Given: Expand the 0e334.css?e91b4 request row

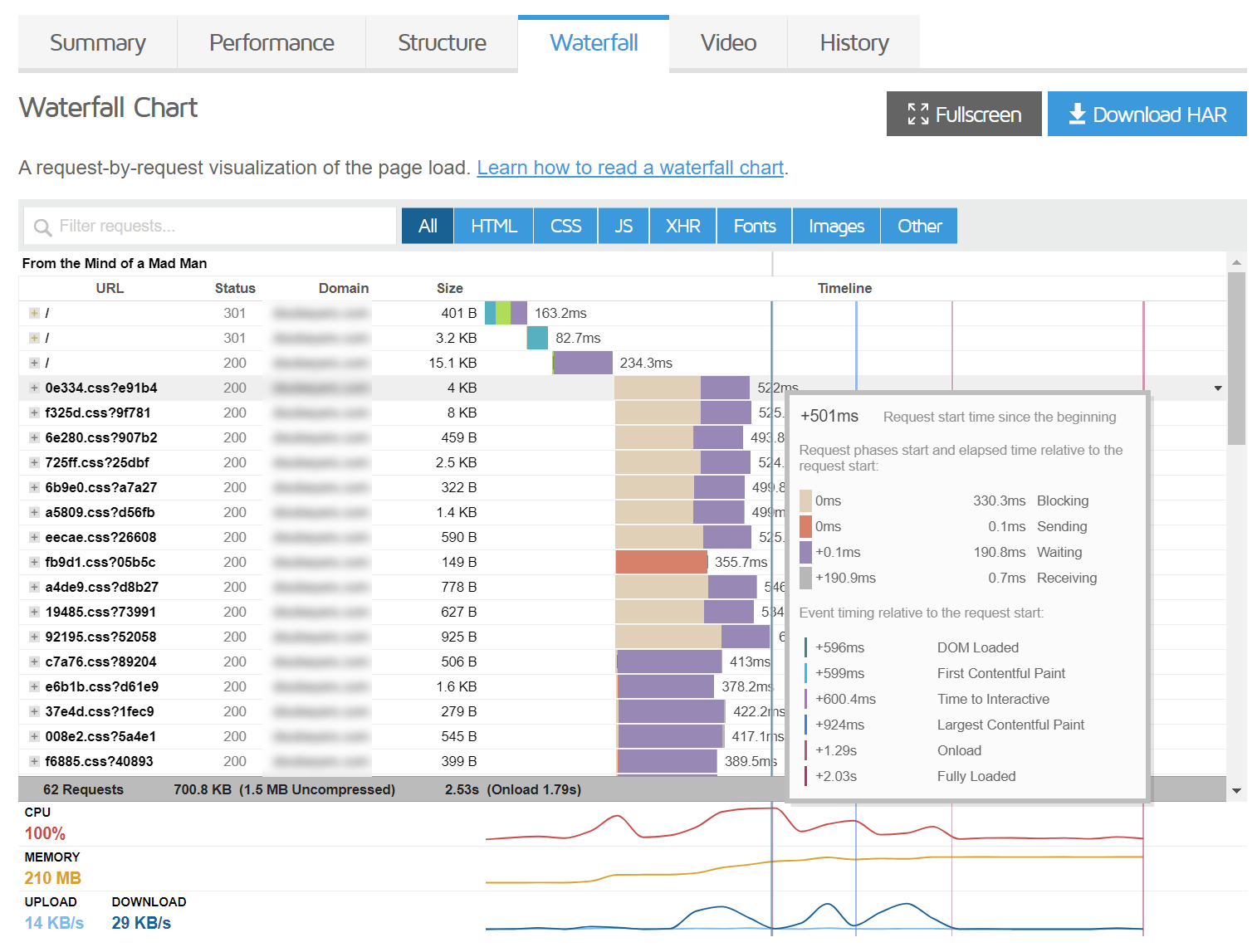Looking at the screenshot, I should [34, 388].
